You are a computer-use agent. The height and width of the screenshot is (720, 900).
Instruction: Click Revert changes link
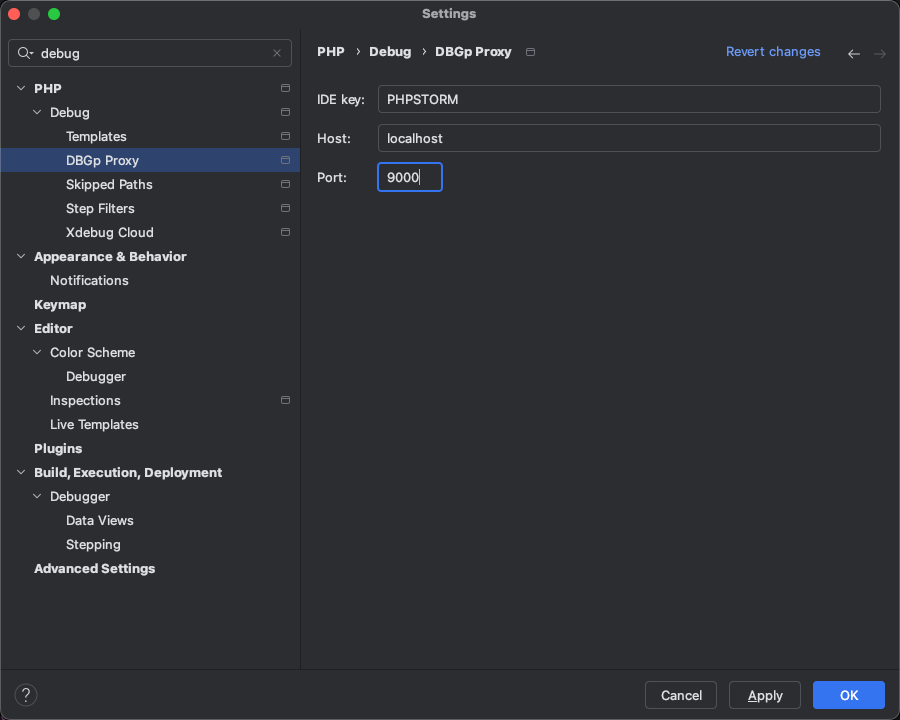pyautogui.click(x=773, y=52)
